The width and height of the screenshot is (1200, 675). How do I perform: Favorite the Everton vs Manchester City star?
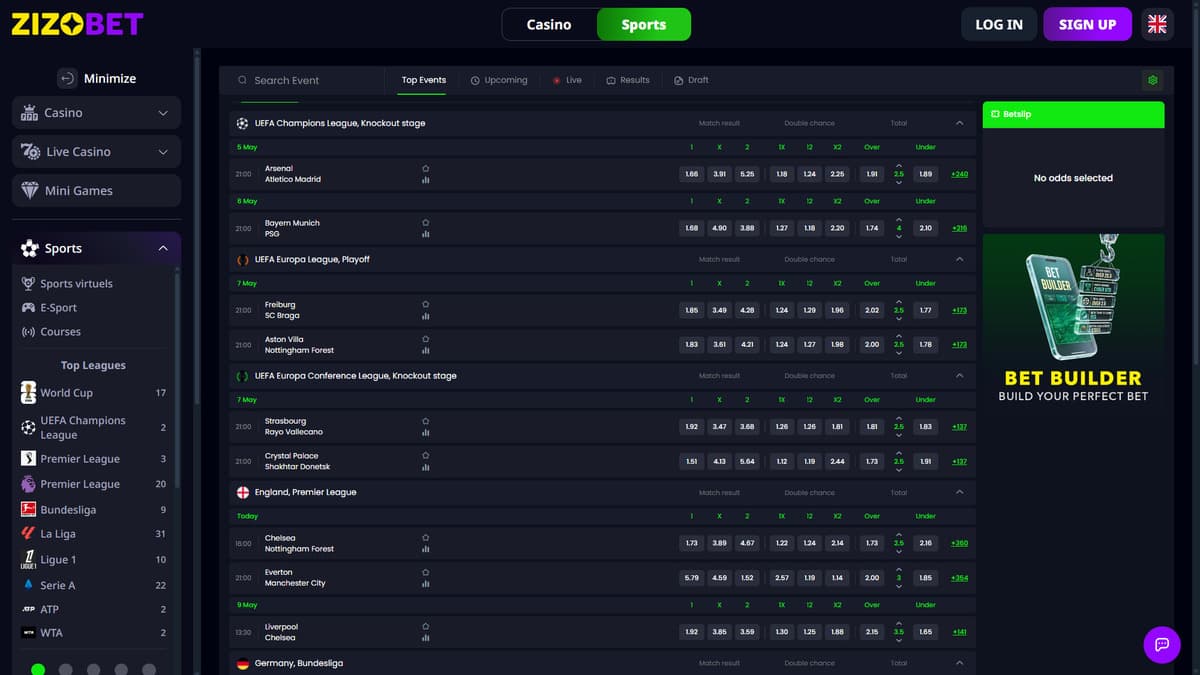[x=426, y=573]
